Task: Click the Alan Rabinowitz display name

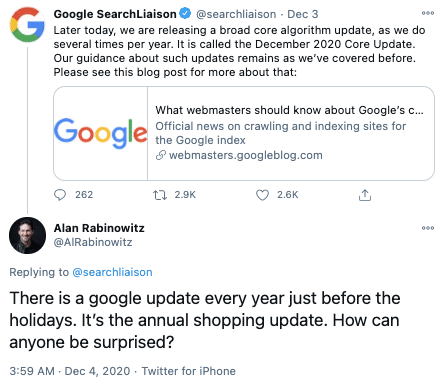Action: (99, 228)
